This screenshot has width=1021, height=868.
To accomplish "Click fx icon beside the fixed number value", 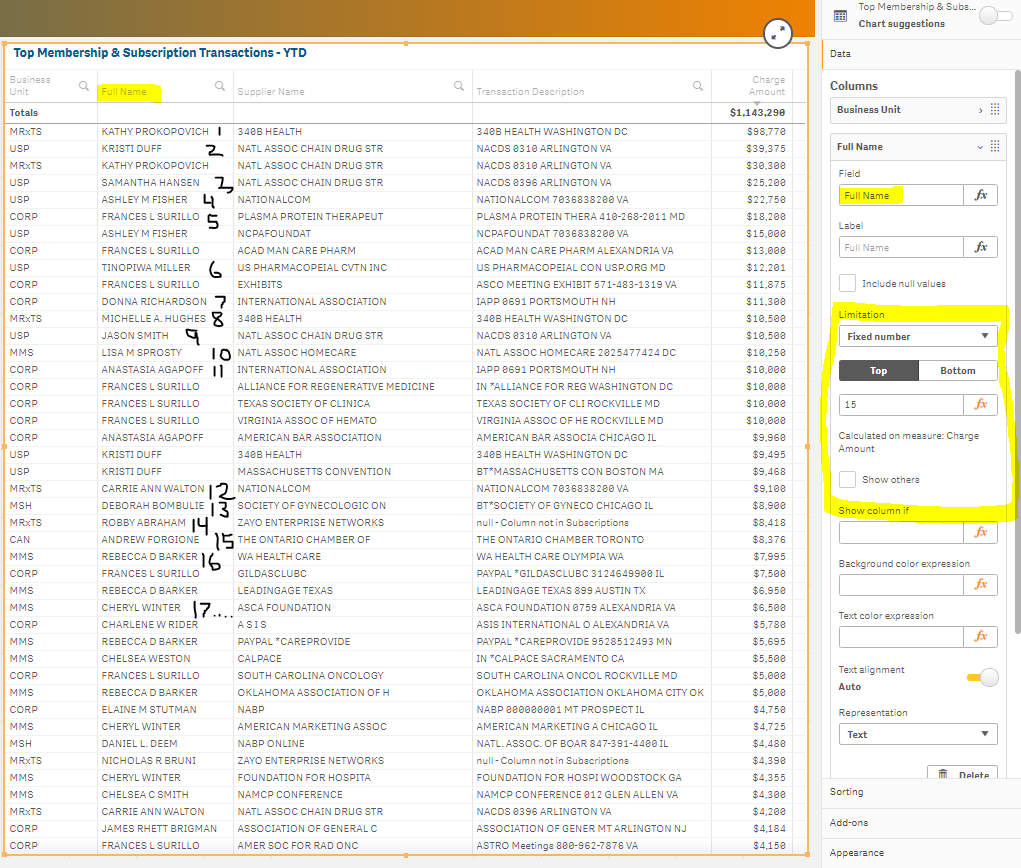I will 978,404.
